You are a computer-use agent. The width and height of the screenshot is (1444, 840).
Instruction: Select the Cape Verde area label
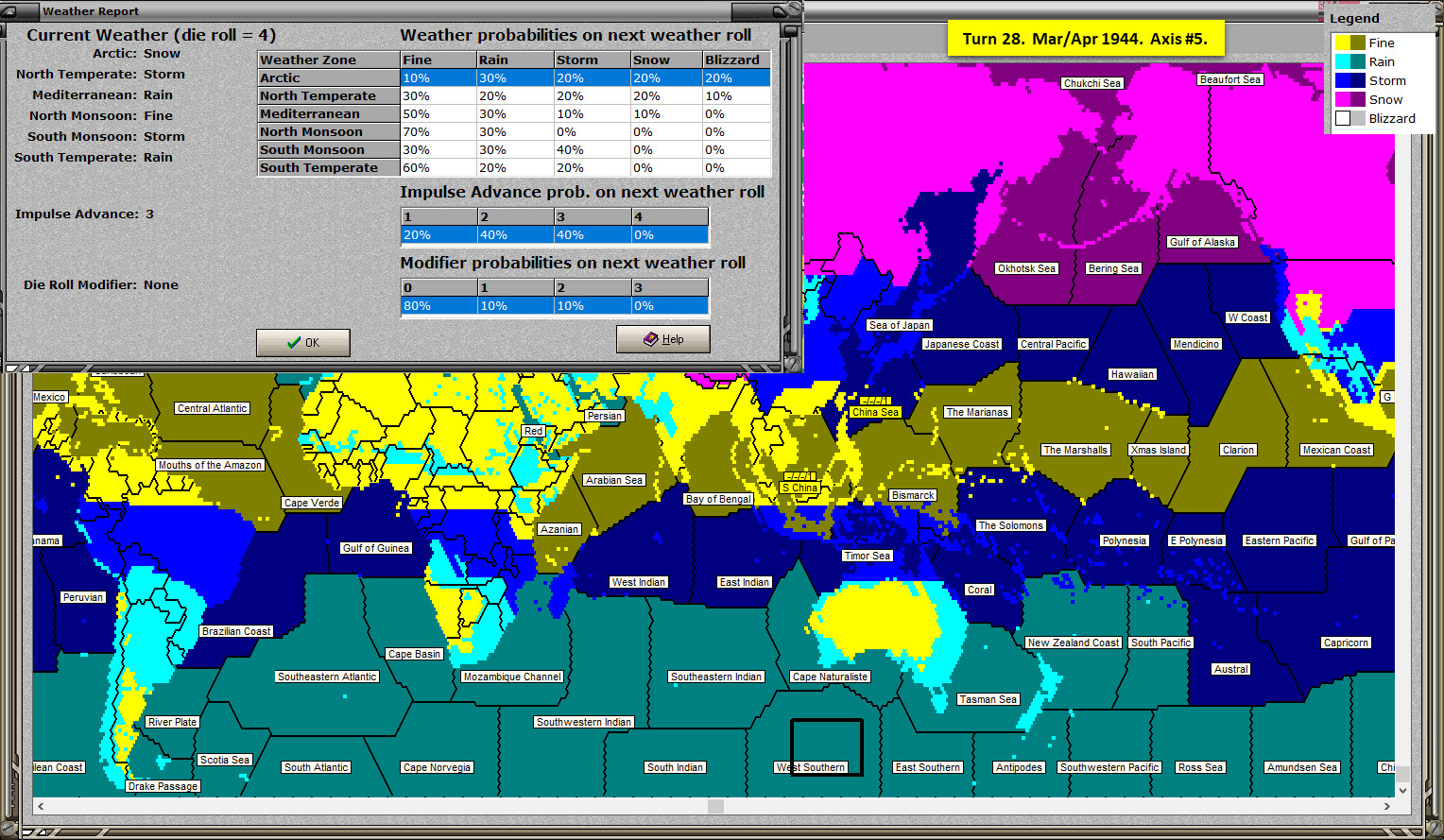tap(312, 503)
